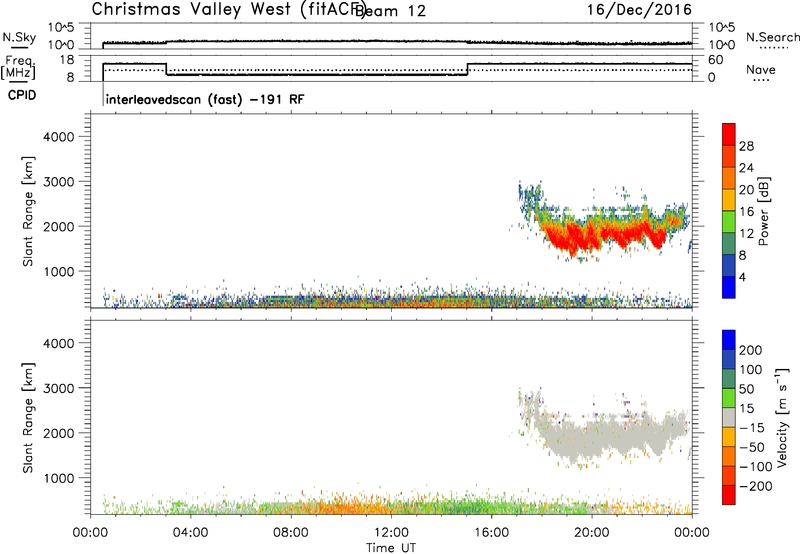Click the '12:00' time tick label
The width and height of the screenshot is (800, 554).
(391, 533)
